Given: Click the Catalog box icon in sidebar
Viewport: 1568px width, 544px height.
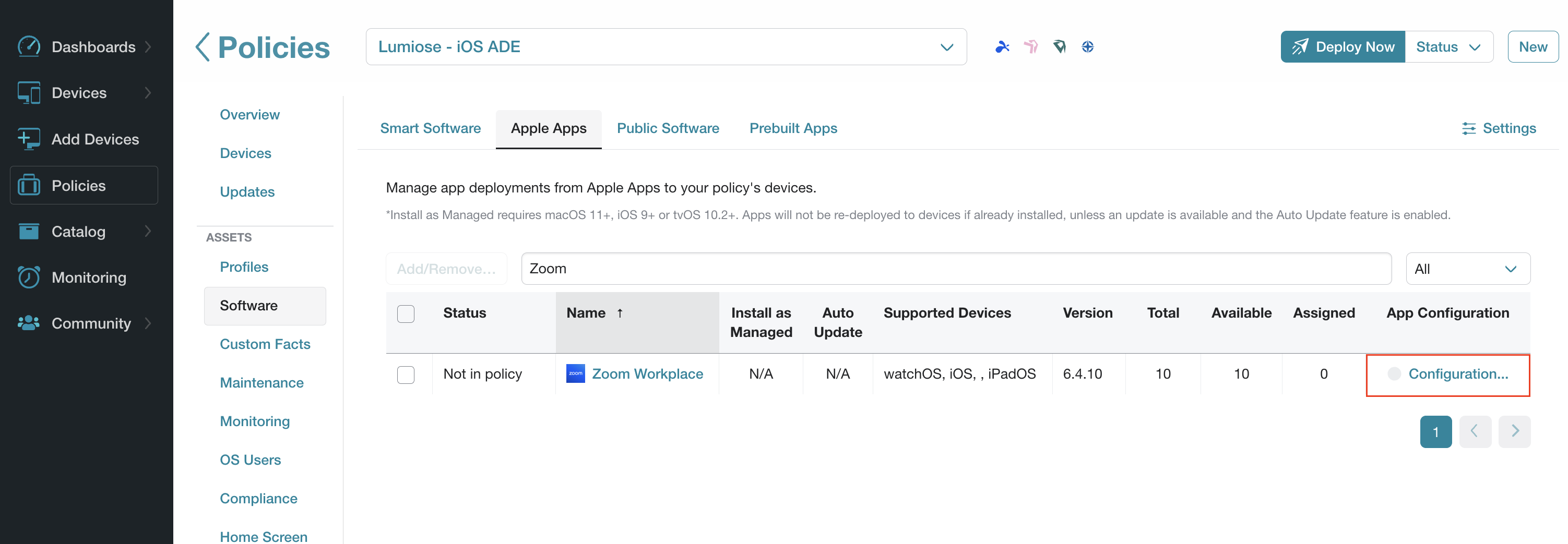Looking at the screenshot, I should (x=29, y=231).
